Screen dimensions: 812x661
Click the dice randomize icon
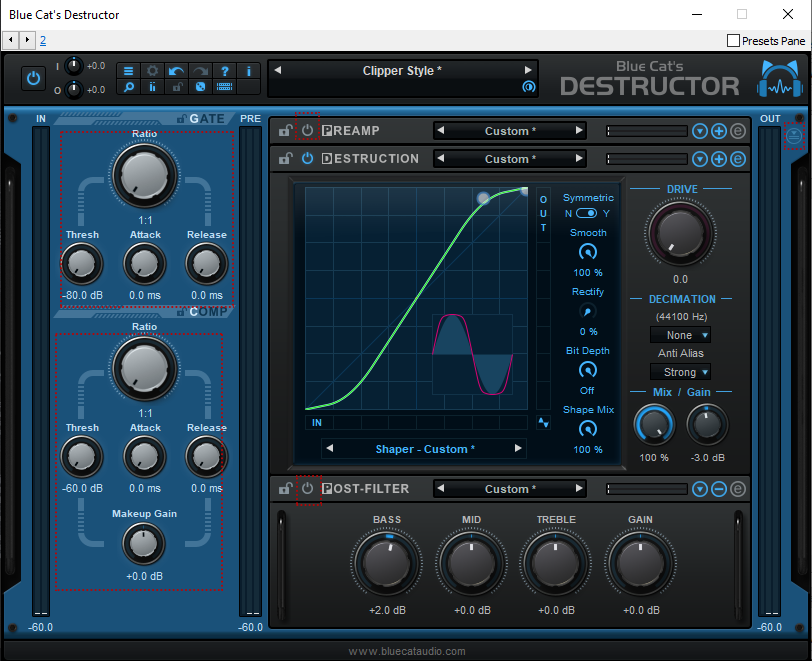[200, 87]
